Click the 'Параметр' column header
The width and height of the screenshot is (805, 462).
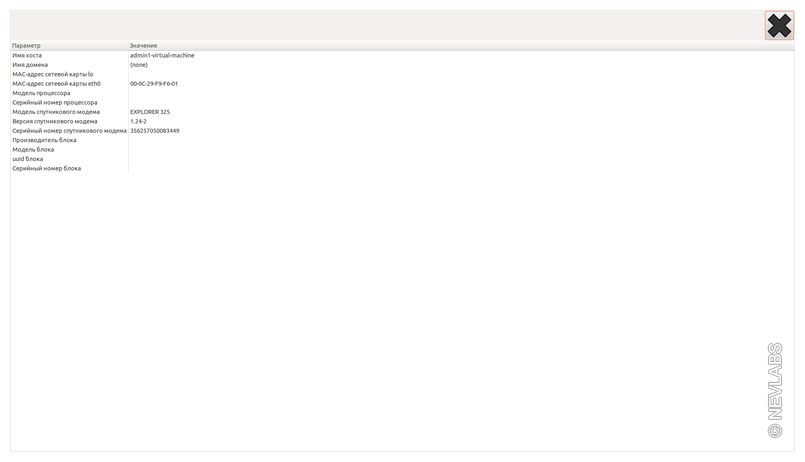coord(27,46)
